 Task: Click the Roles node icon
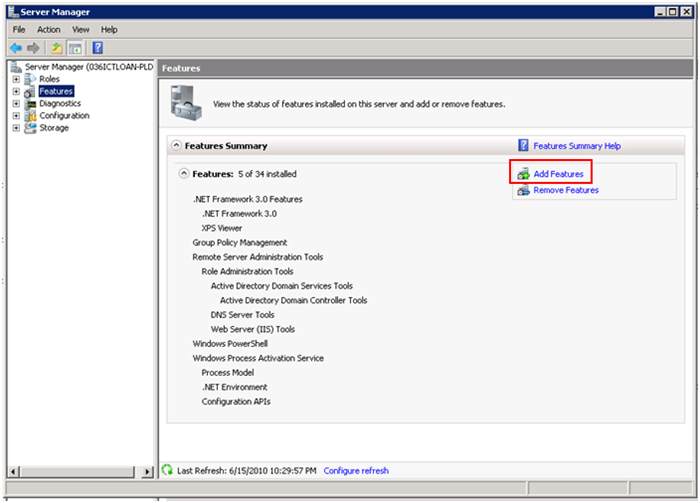click(x=30, y=79)
